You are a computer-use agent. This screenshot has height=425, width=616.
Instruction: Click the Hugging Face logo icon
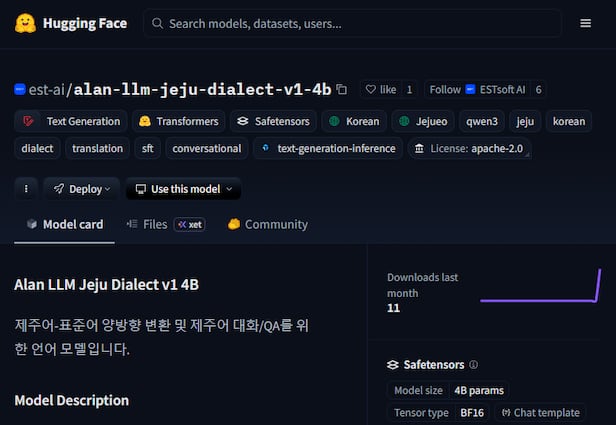click(x=25, y=23)
